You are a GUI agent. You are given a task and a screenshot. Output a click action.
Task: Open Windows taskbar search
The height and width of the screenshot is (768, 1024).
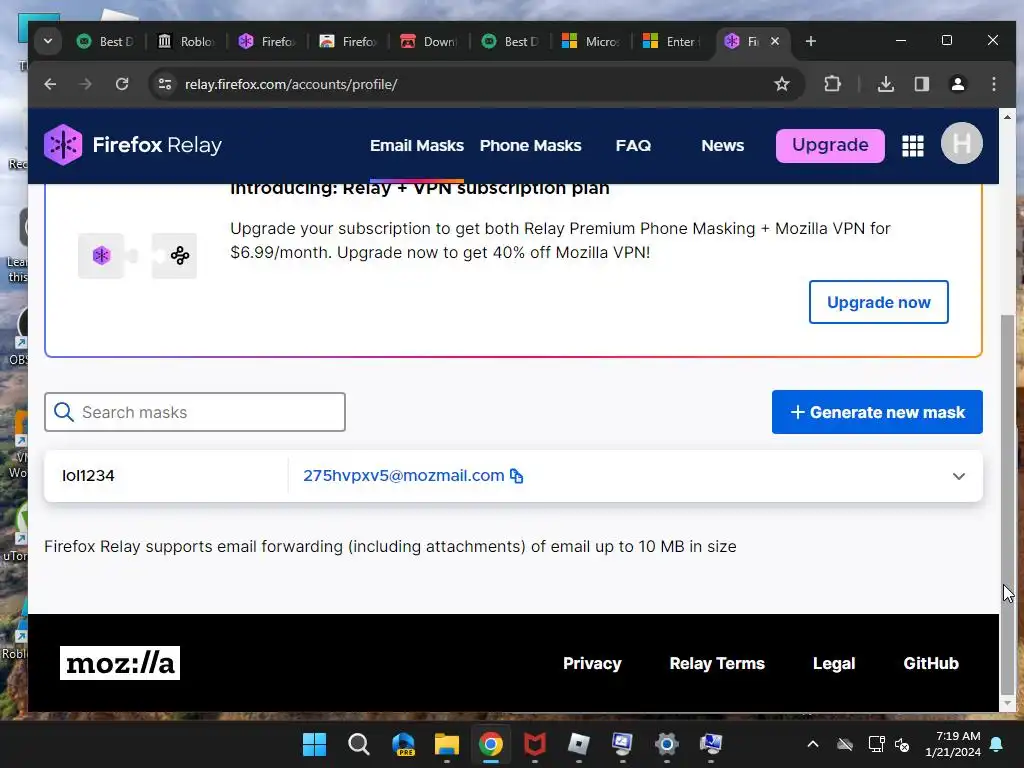click(x=359, y=744)
